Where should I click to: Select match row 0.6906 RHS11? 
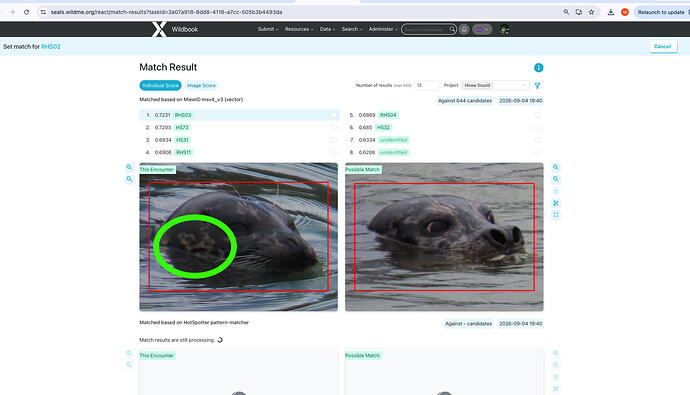[239, 152]
